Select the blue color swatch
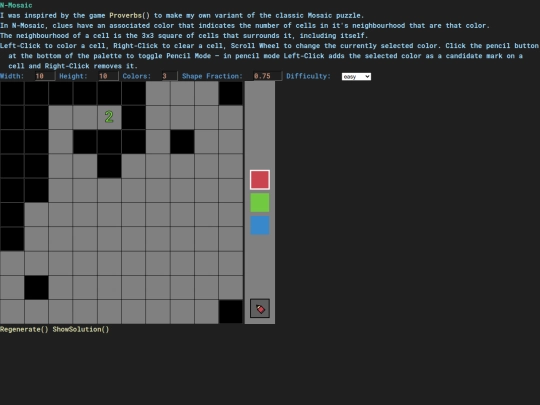The height and width of the screenshot is (405, 540). tap(260, 225)
